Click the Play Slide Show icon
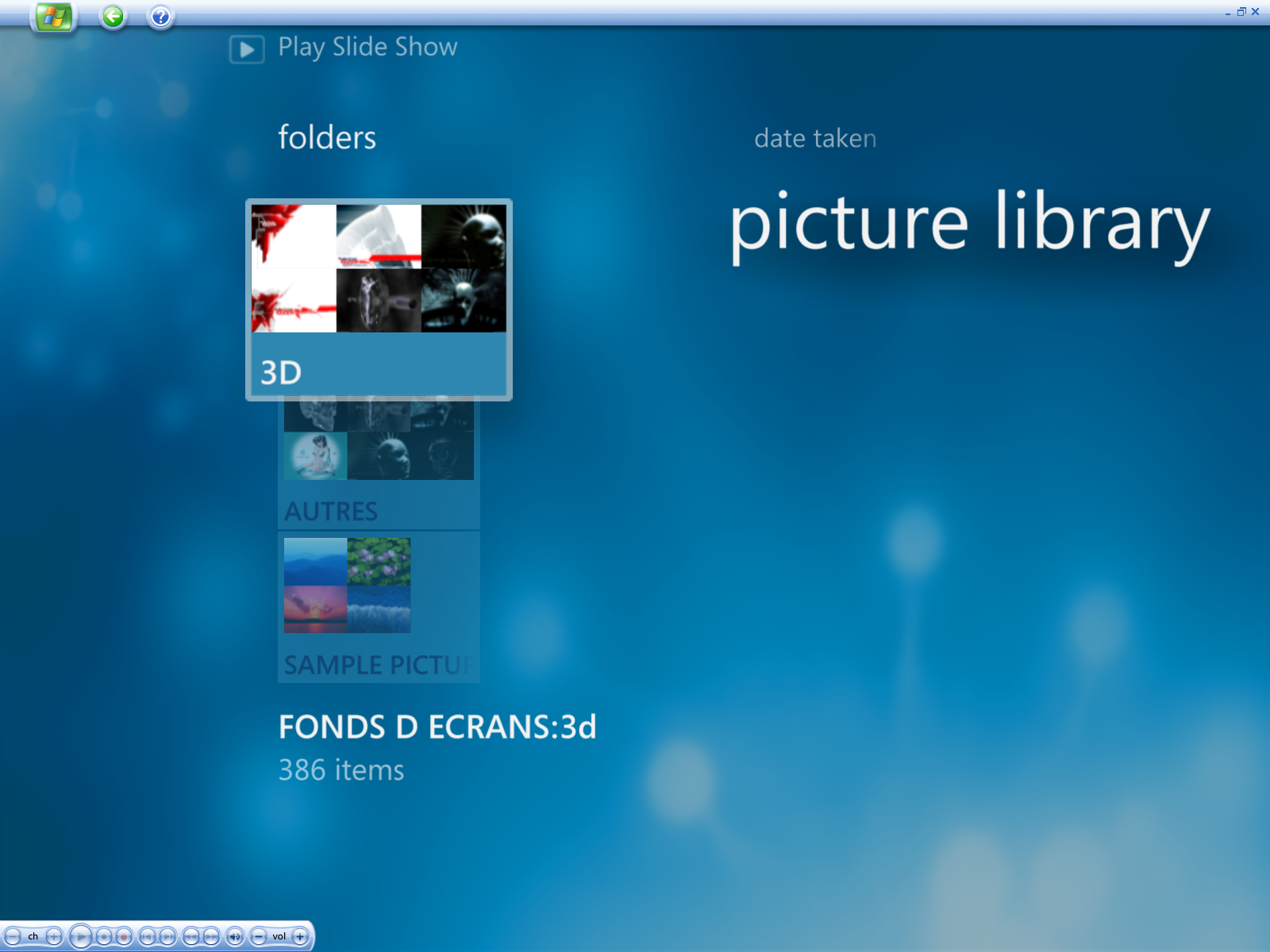 pyautogui.click(x=247, y=50)
